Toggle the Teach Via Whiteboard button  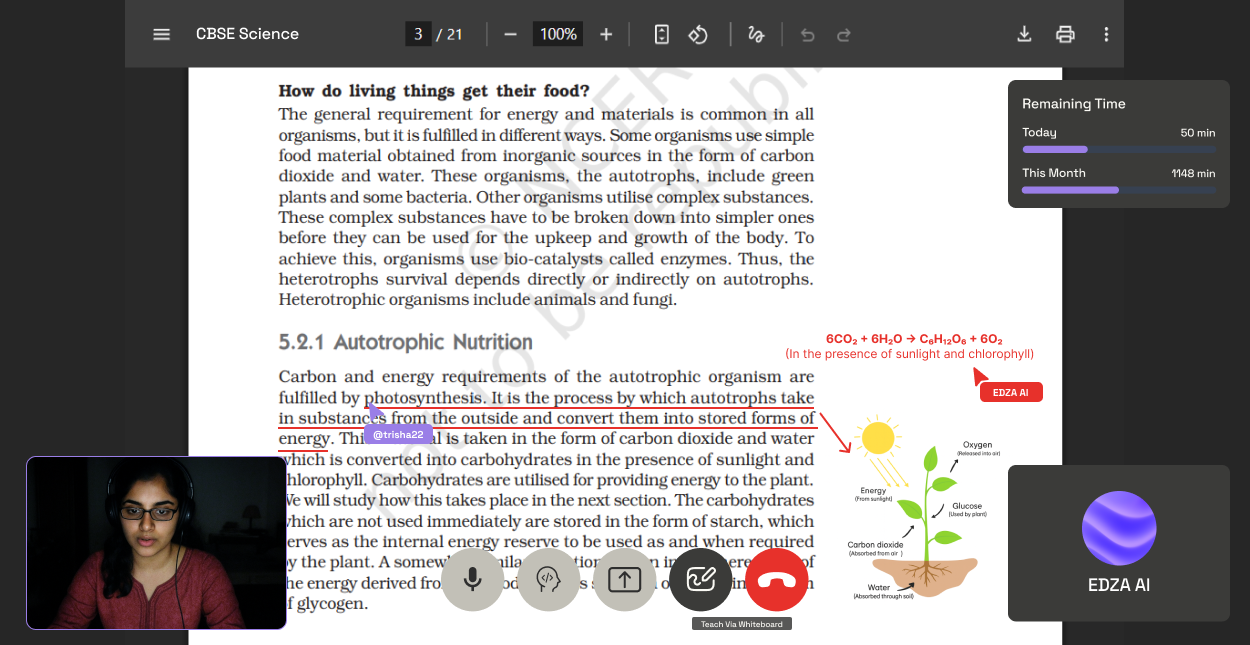click(x=700, y=580)
